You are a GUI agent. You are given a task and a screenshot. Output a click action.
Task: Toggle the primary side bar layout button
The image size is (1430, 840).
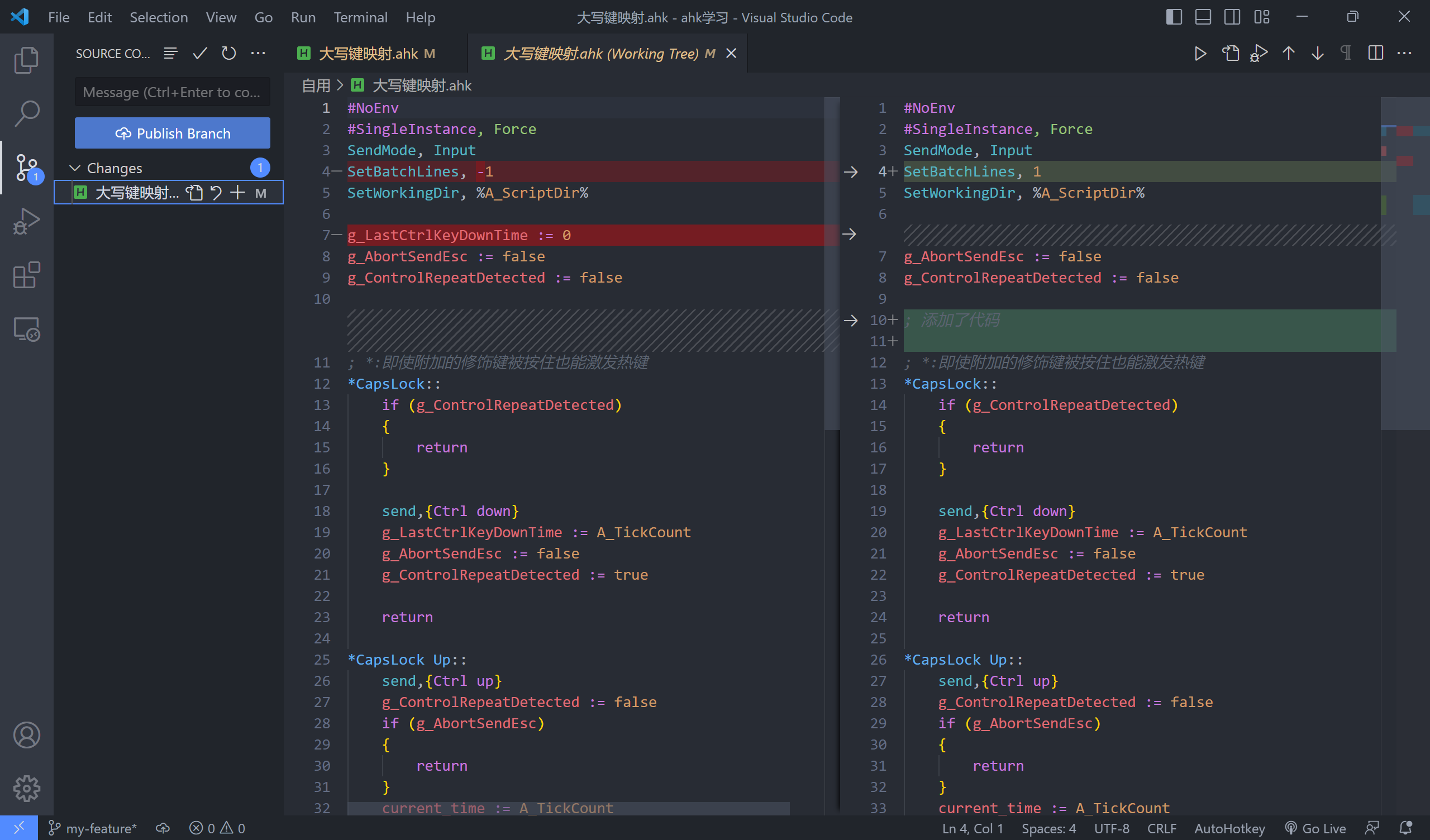1174,17
